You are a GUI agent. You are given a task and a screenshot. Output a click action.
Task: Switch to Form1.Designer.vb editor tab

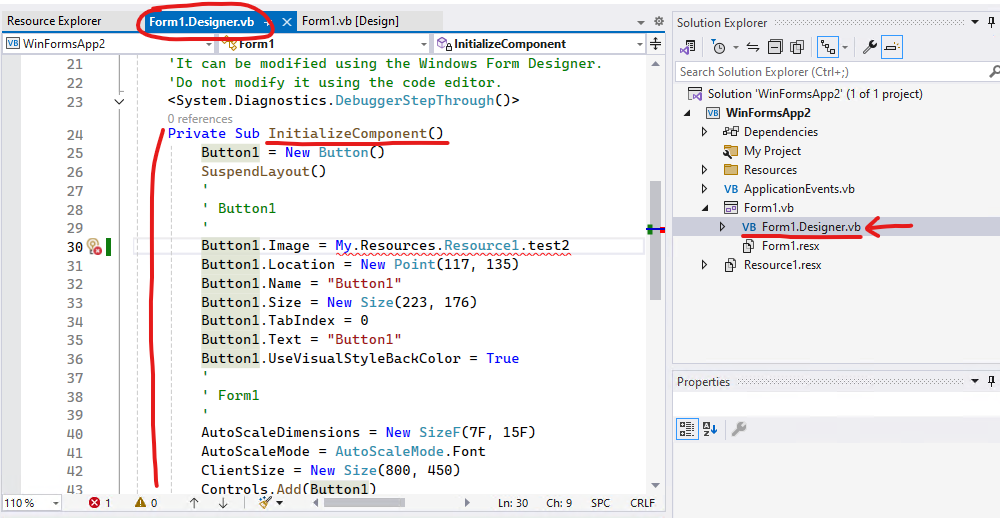pos(202,22)
